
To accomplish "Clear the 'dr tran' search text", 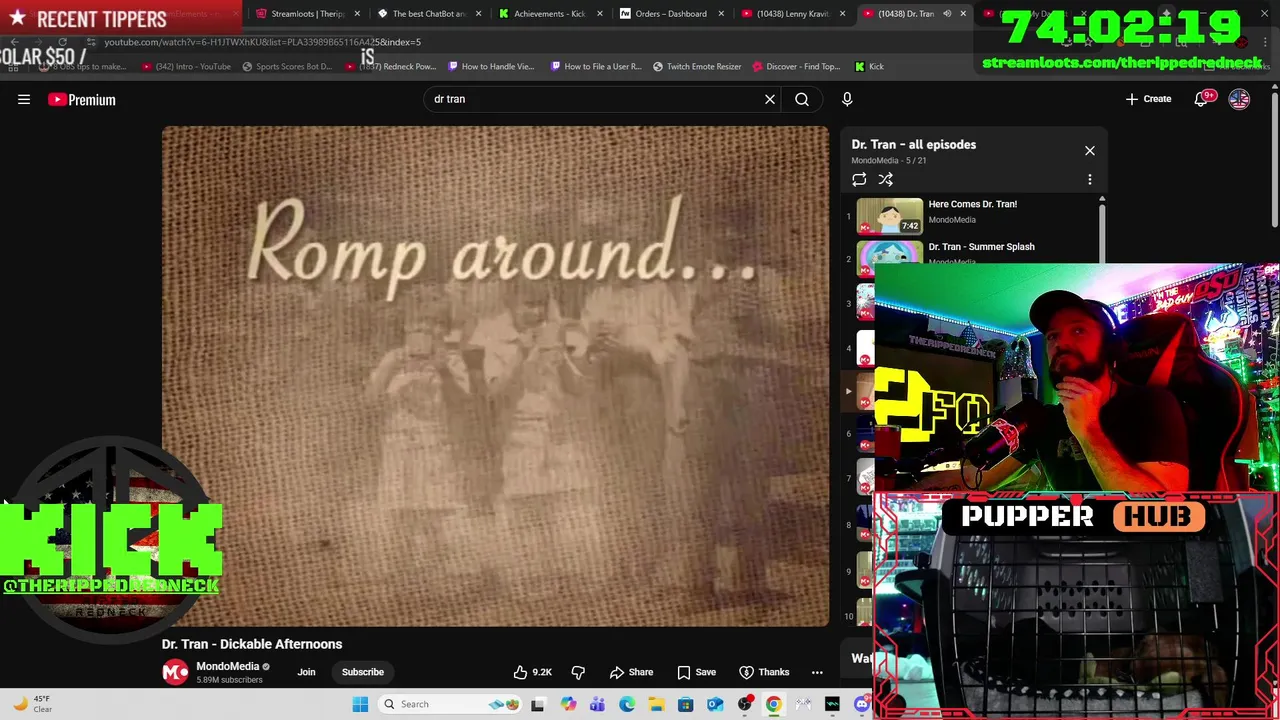I will pyautogui.click(x=770, y=99).
